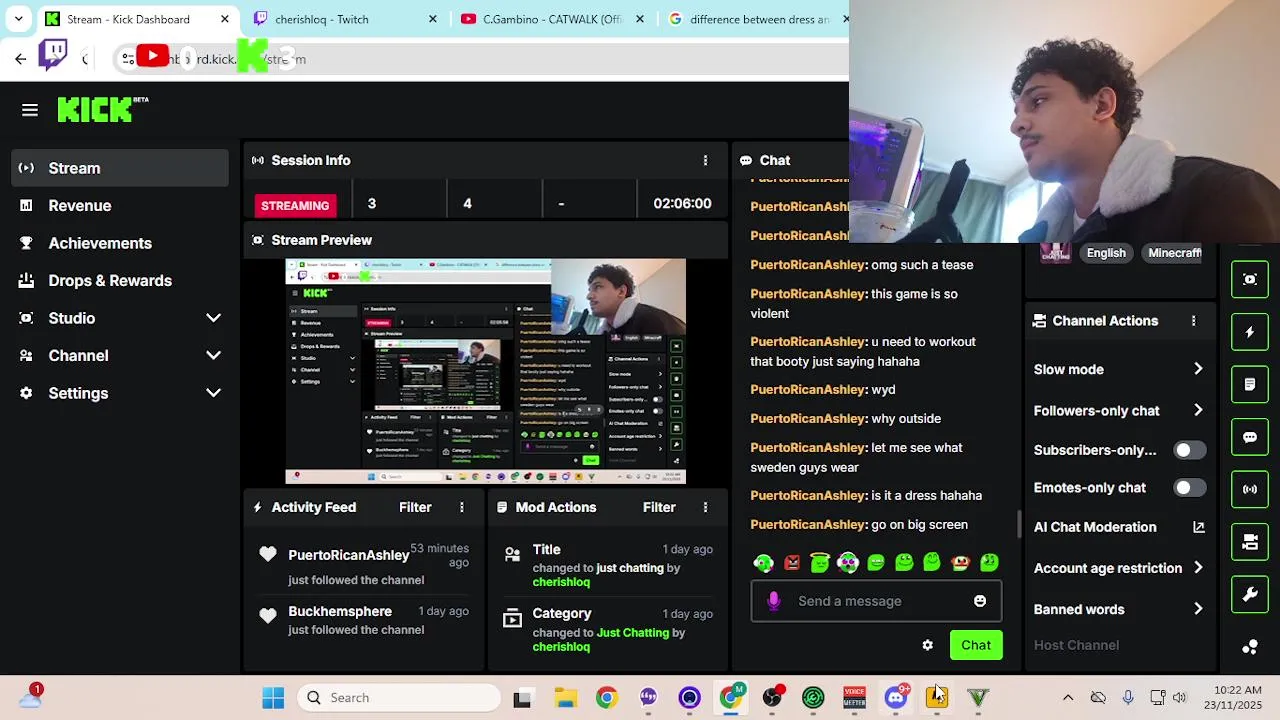
Task: Open AI Chat Moderation external link
Action: click(x=1198, y=527)
